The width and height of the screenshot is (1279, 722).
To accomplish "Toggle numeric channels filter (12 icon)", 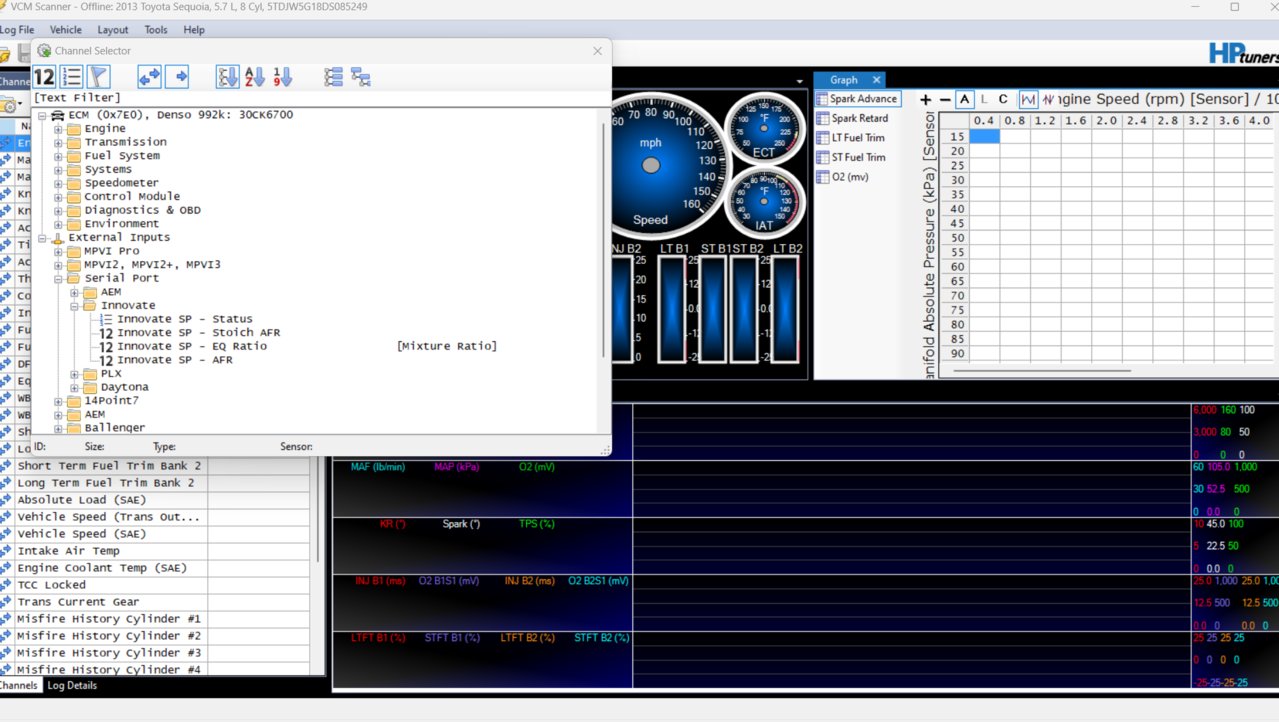I will point(44,77).
